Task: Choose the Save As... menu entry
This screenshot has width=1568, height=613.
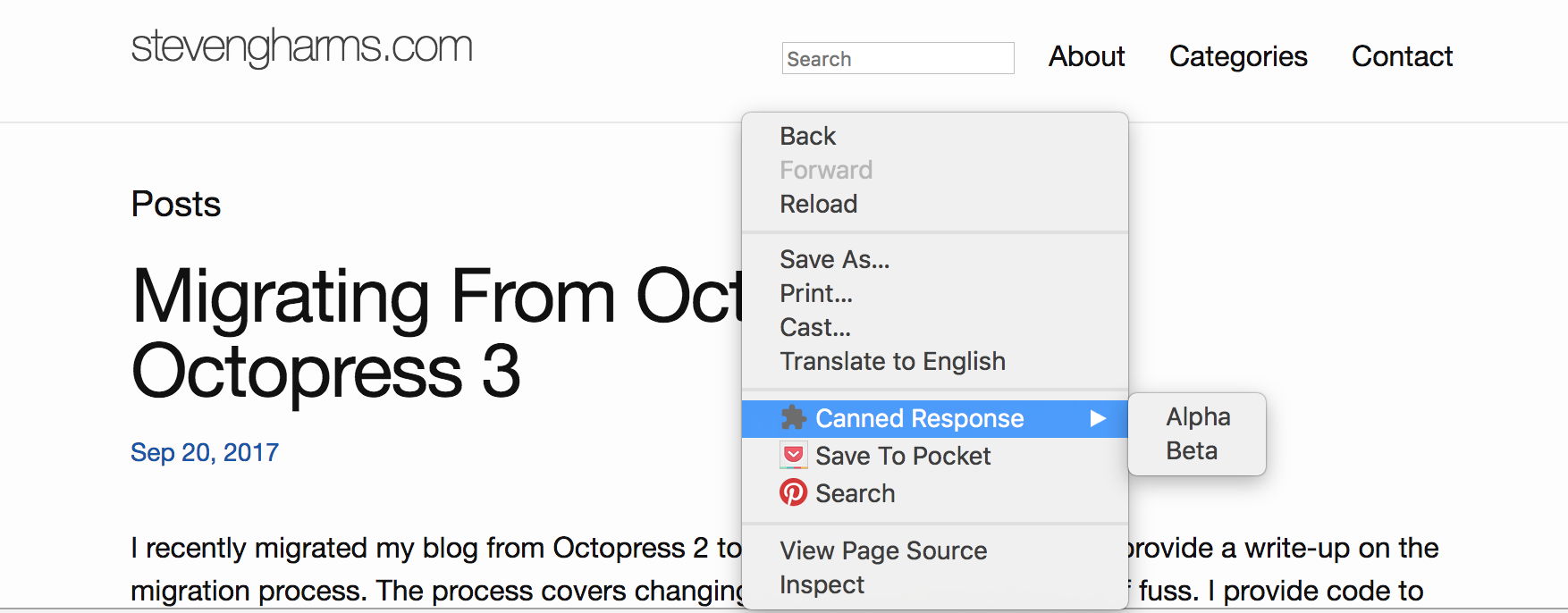Action: (x=834, y=259)
